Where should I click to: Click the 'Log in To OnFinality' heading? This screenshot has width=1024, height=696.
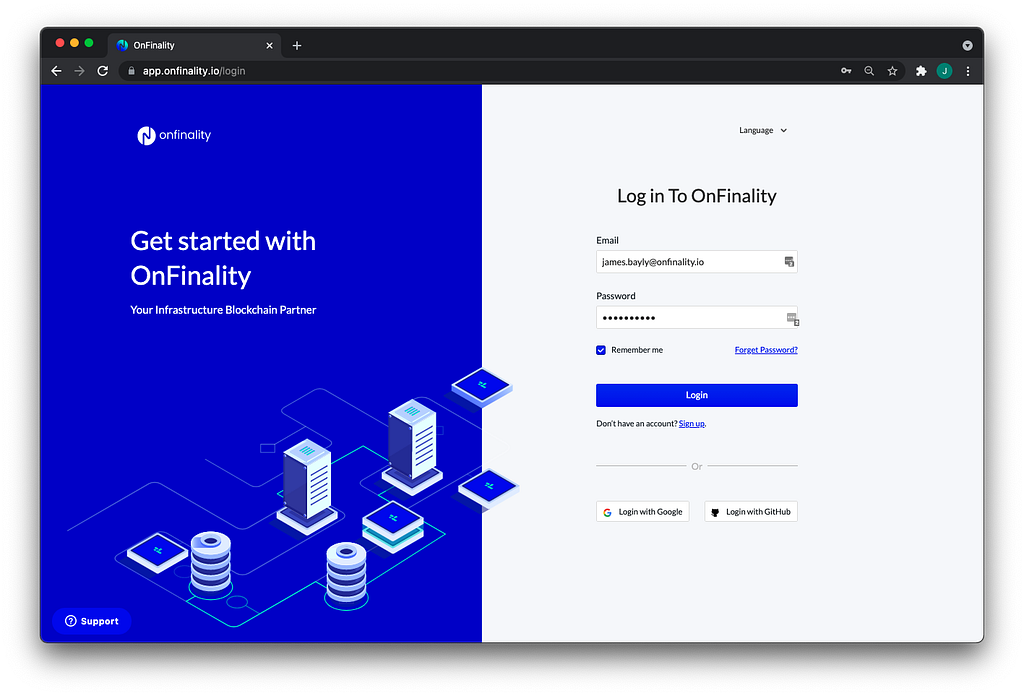tap(697, 196)
